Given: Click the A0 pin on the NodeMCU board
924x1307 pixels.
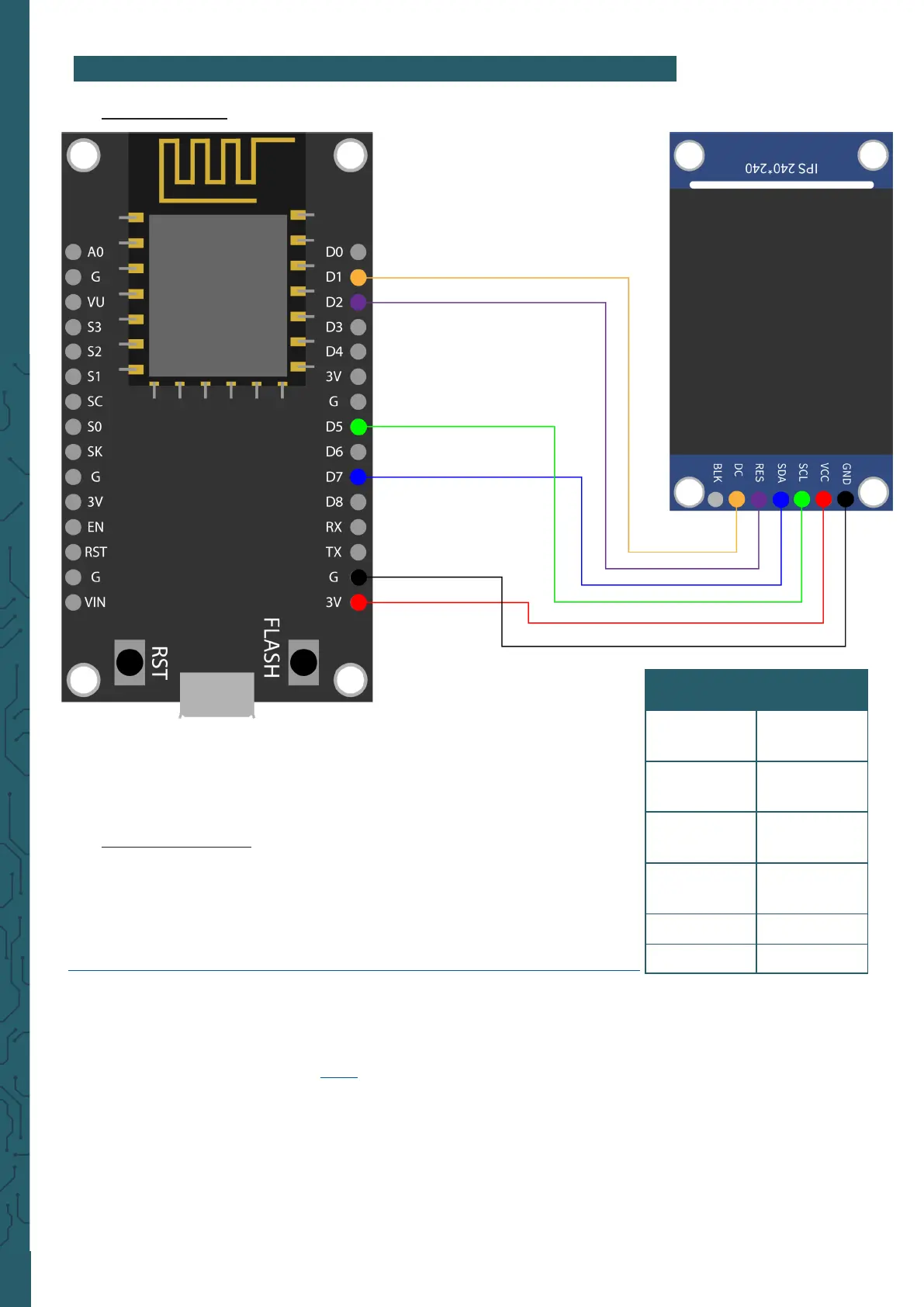Looking at the screenshot, I should tap(74, 252).
